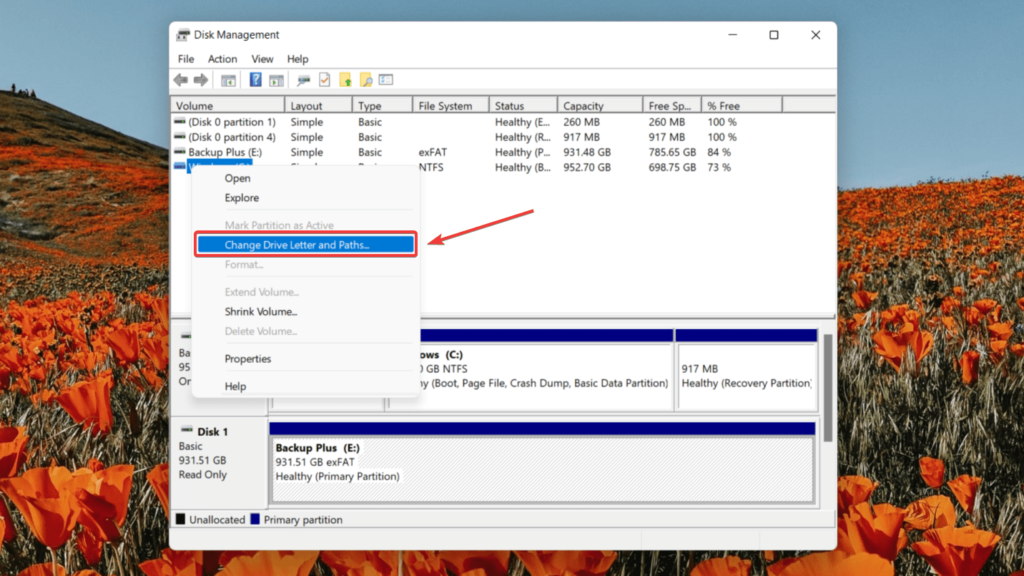The height and width of the screenshot is (576, 1024).
Task: Select the Disk 1 drive icon
Action: pyautogui.click(x=186, y=431)
